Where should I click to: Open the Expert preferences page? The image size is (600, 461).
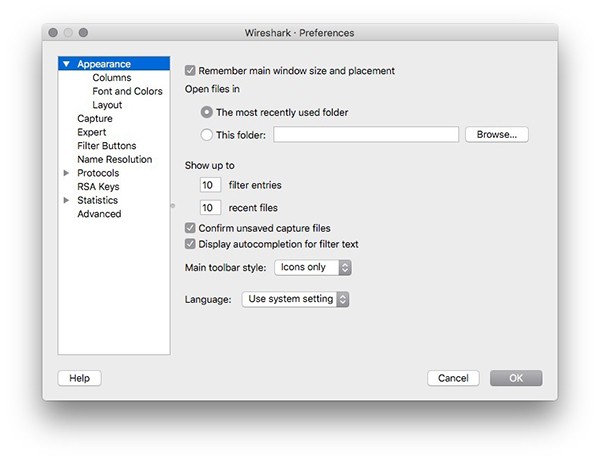(x=91, y=132)
